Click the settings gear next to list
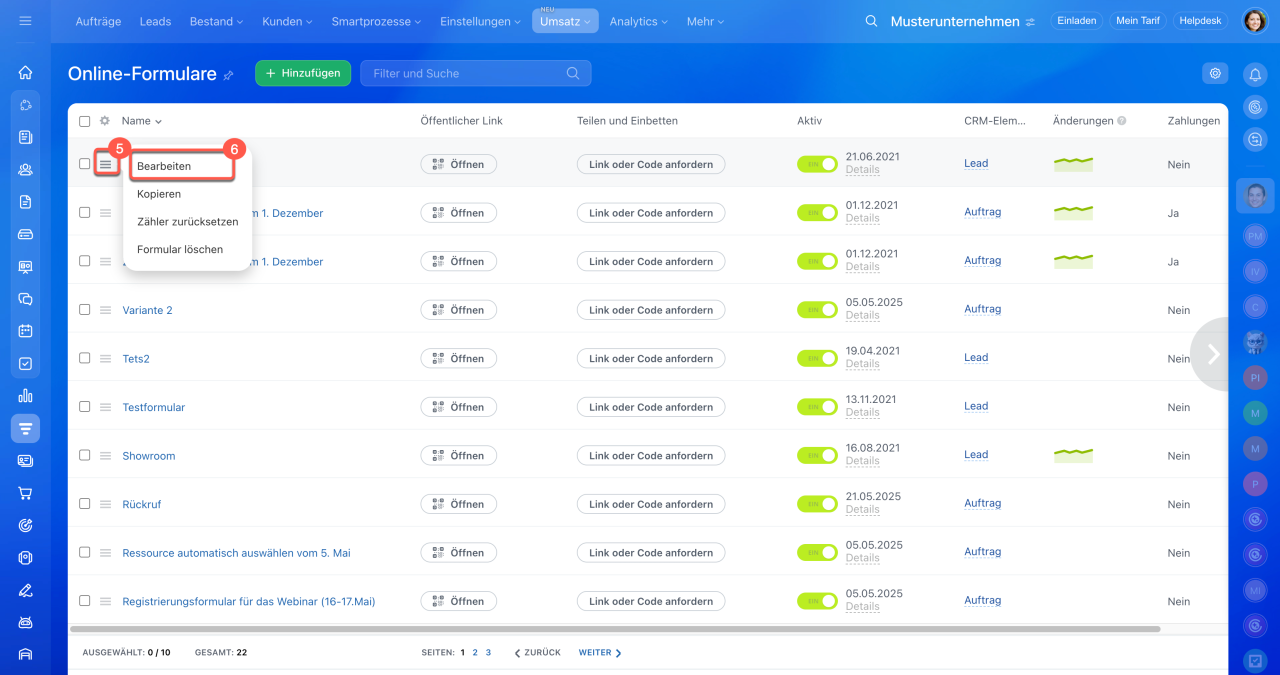1280x675 pixels. coord(1215,73)
